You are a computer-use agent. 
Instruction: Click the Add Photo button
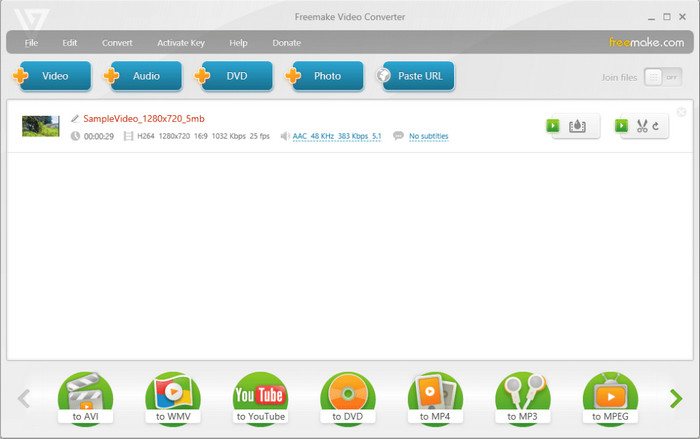(325, 76)
